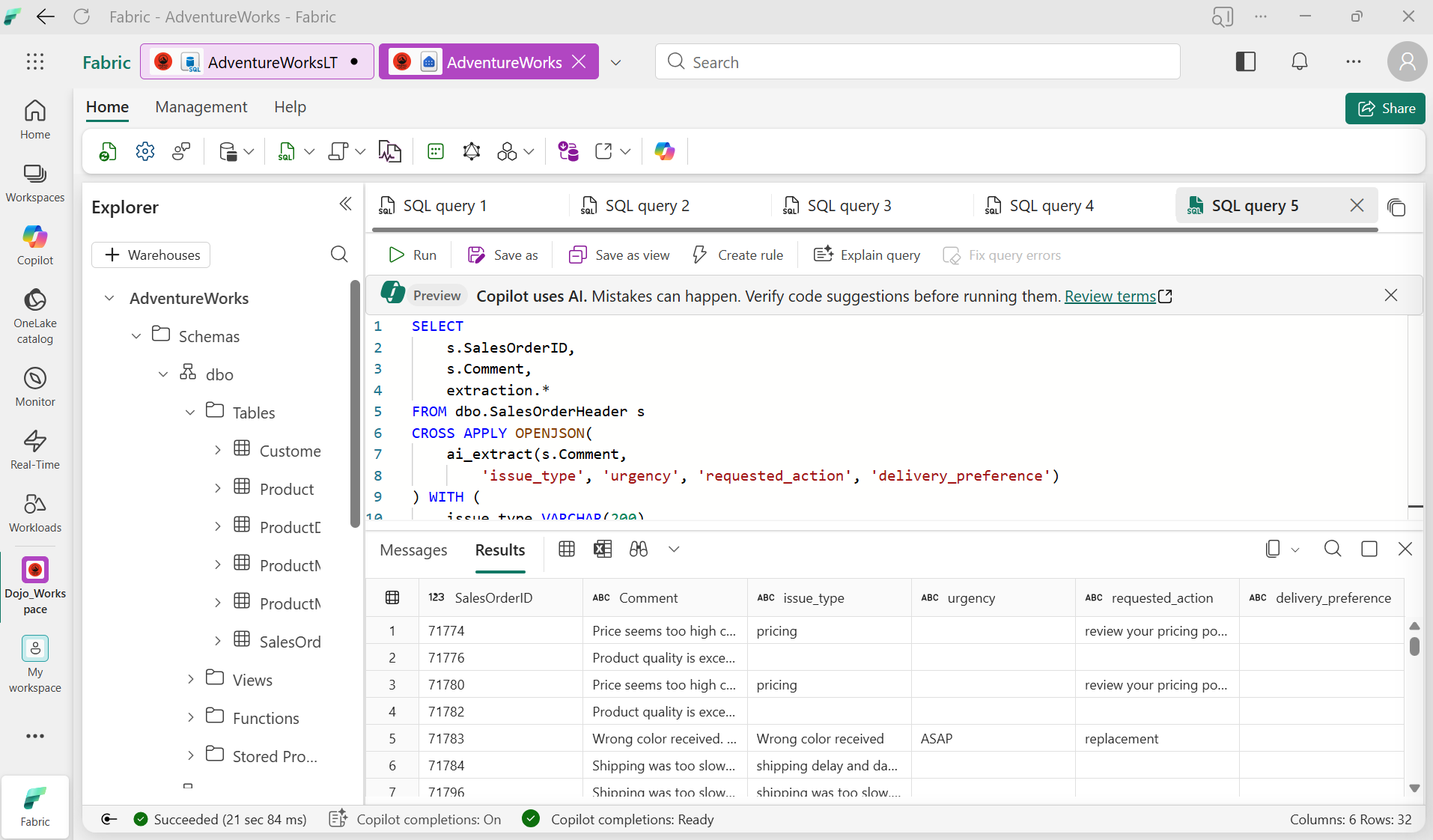
Task: Open the Review terms link
Action: click(1110, 296)
